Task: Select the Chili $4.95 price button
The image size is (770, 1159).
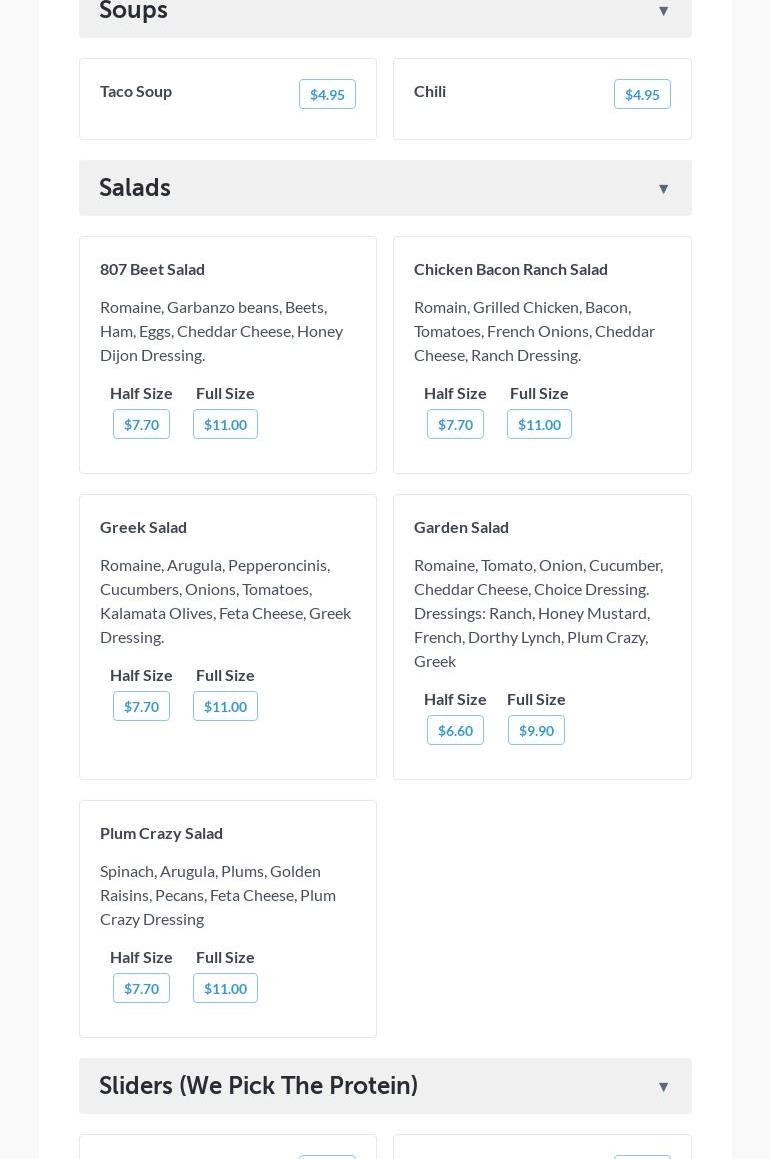Action: pyautogui.click(x=642, y=94)
